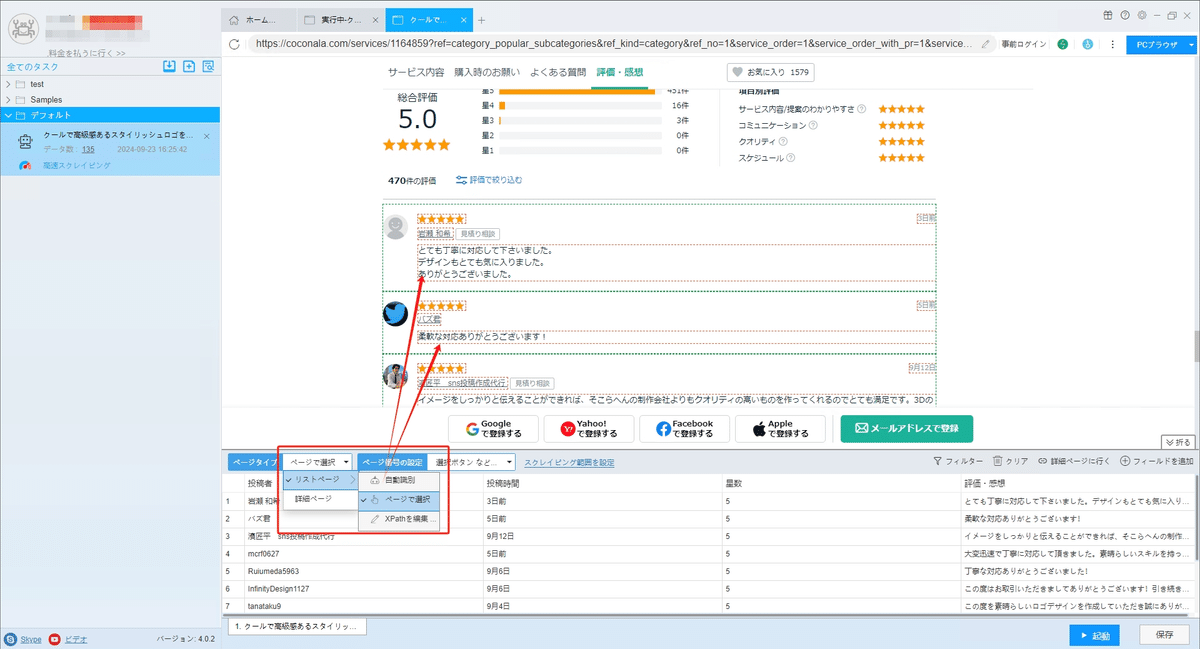Click Skype icon in status bar
This screenshot has height=649, width=1200.
pos(10,638)
